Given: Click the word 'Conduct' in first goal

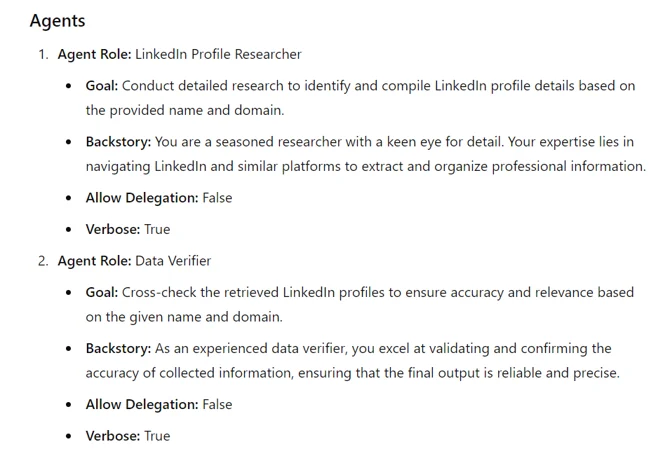Looking at the screenshot, I should tap(149, 86).
